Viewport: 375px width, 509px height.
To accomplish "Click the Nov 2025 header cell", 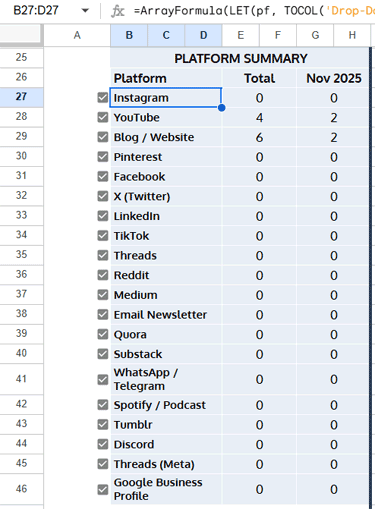I will tap(333, 78).
